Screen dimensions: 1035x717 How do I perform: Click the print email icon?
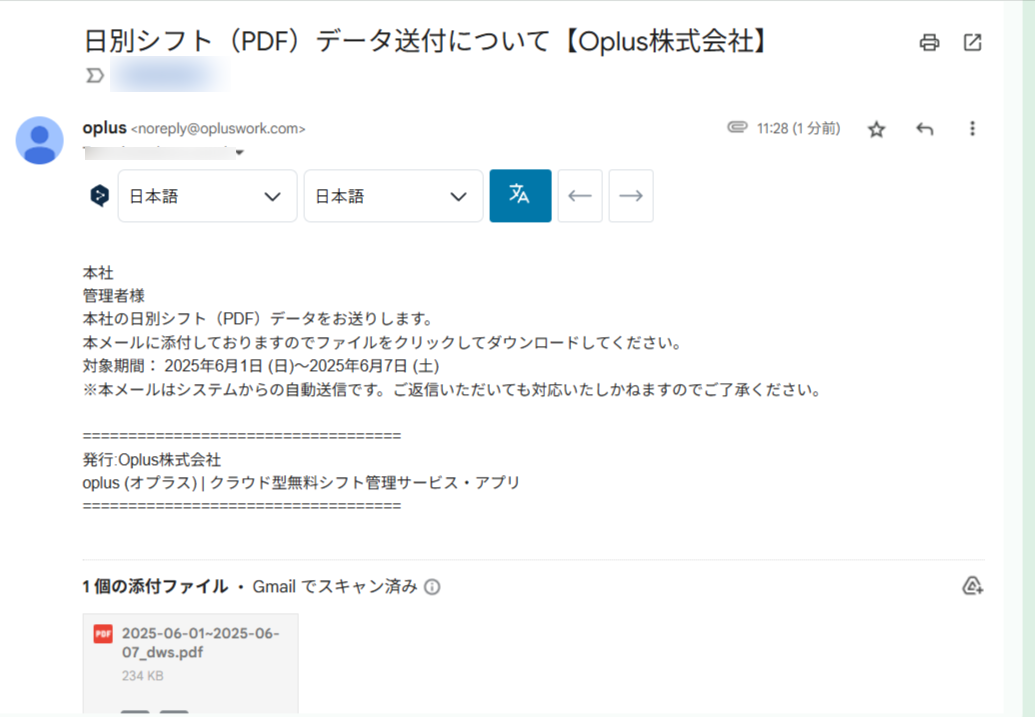tap(929, 42)
